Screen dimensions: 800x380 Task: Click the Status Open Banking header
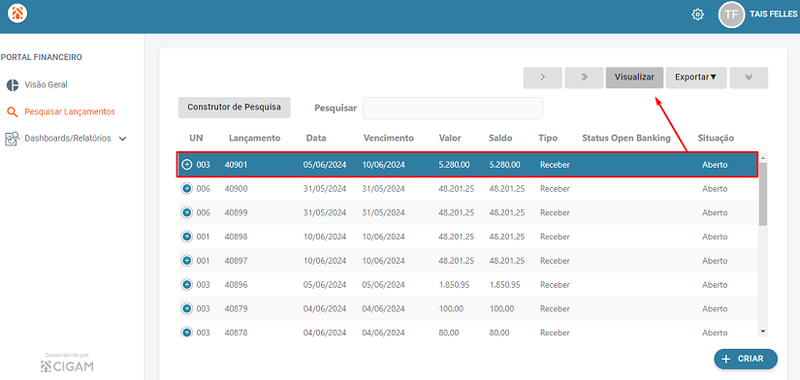click(x=626, y=138)
